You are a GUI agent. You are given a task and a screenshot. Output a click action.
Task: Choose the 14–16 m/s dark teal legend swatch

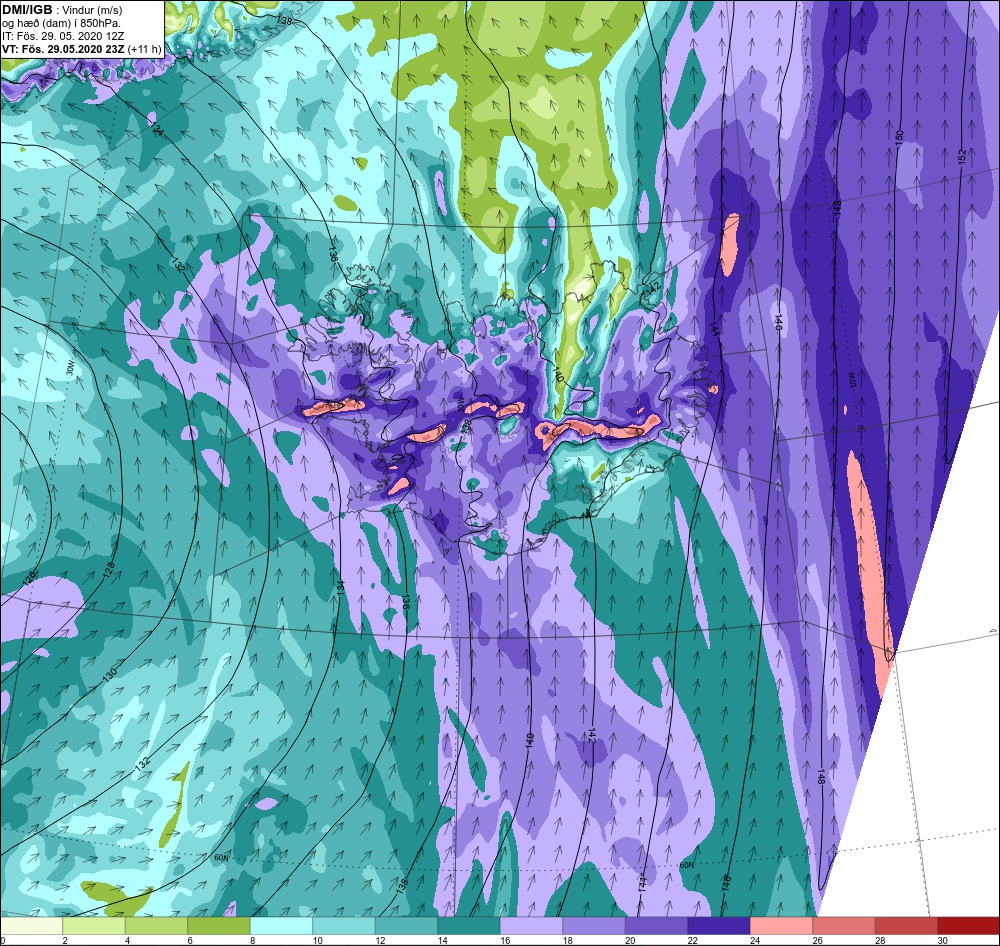click(469, 925)
